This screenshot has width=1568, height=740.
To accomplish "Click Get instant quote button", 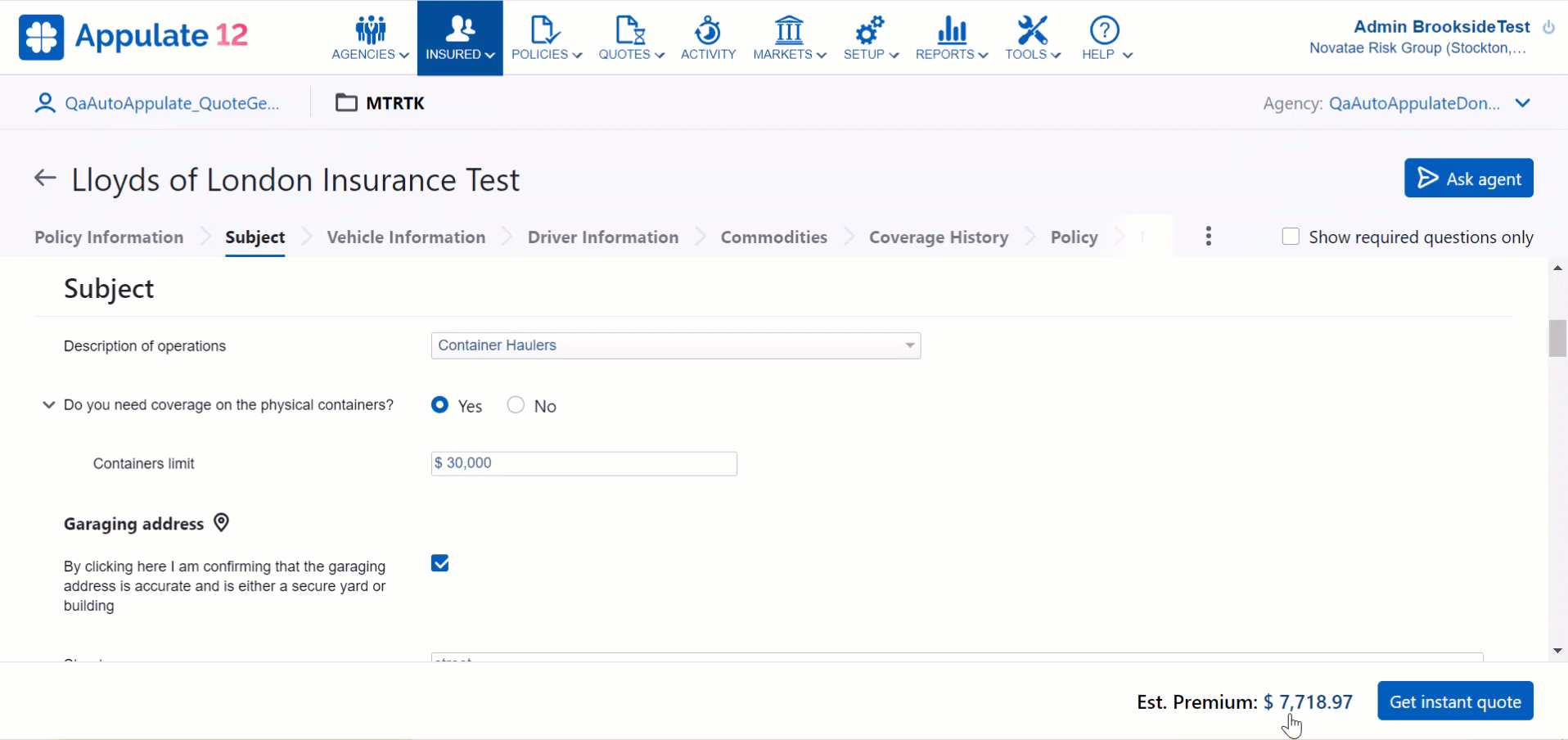I will [1455, 702].
